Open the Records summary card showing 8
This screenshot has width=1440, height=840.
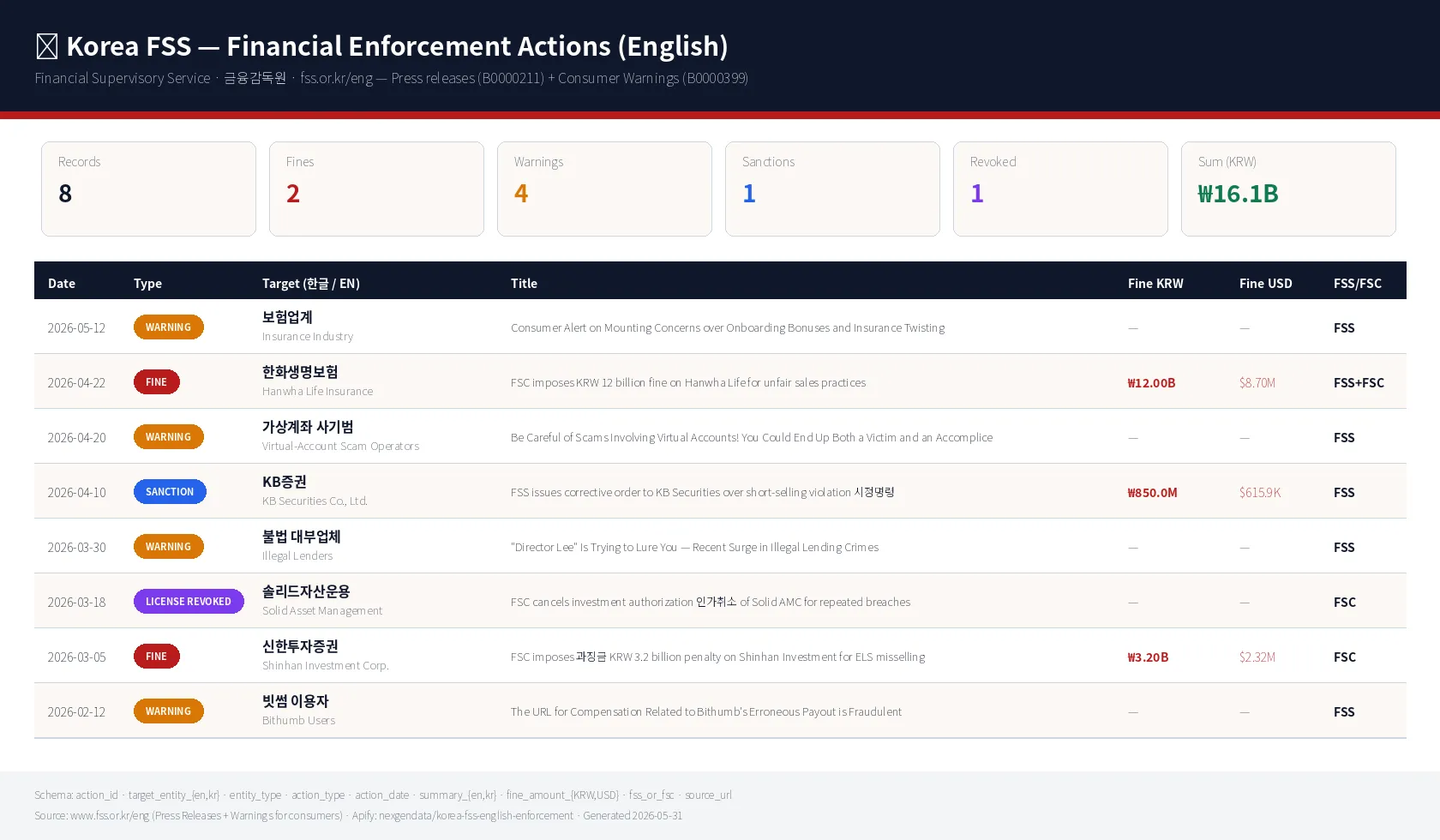coord(148,189)
